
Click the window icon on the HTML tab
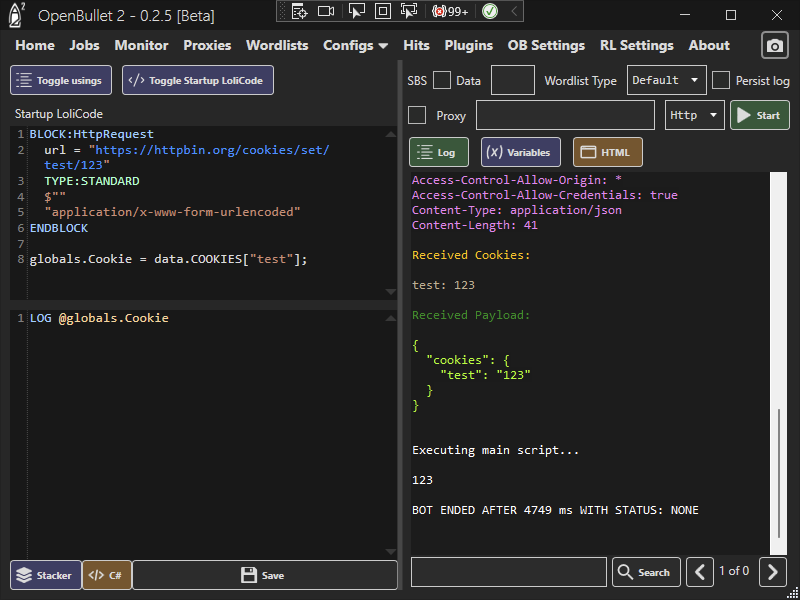pos(588,152)
